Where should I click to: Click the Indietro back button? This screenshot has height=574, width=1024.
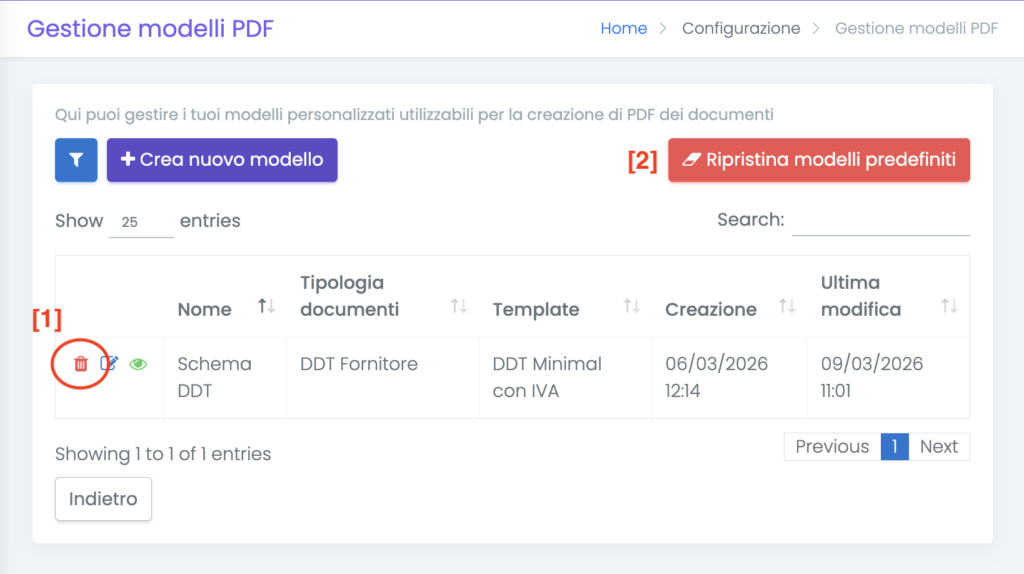tap(103, 499)
